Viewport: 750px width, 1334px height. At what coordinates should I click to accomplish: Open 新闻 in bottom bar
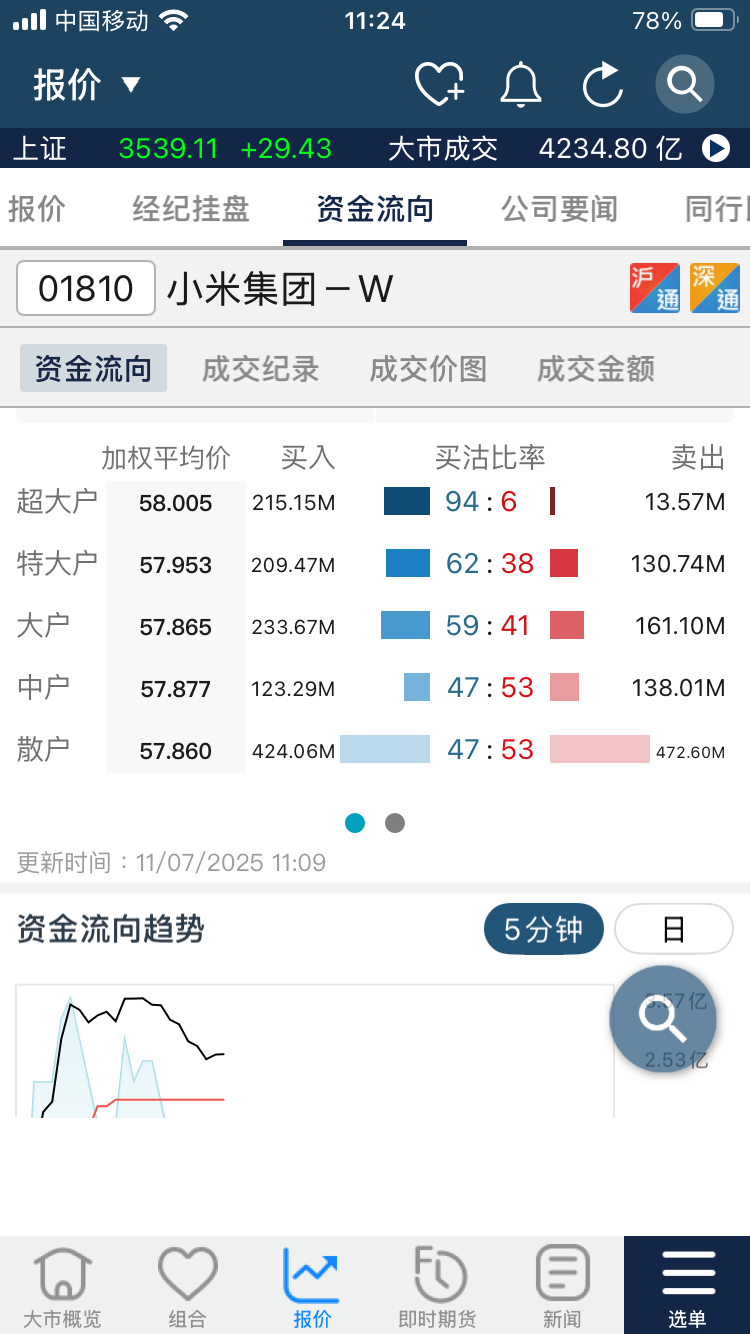tap(562, 1287)
